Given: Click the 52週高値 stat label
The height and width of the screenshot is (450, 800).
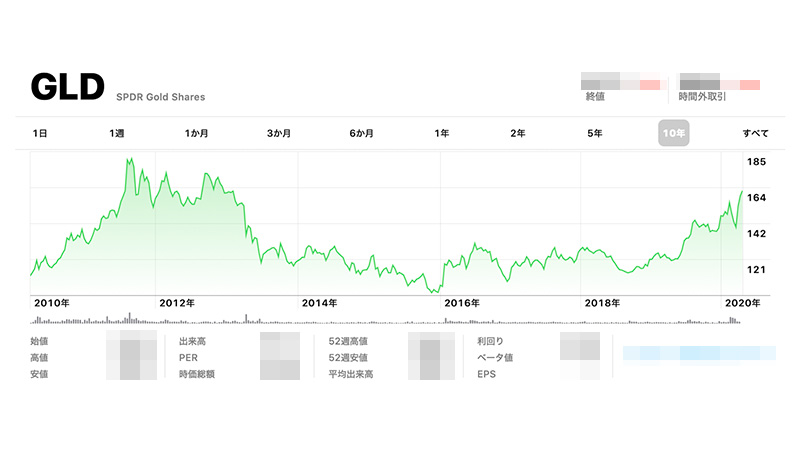Looking at the screenshot, I should 348,341.
